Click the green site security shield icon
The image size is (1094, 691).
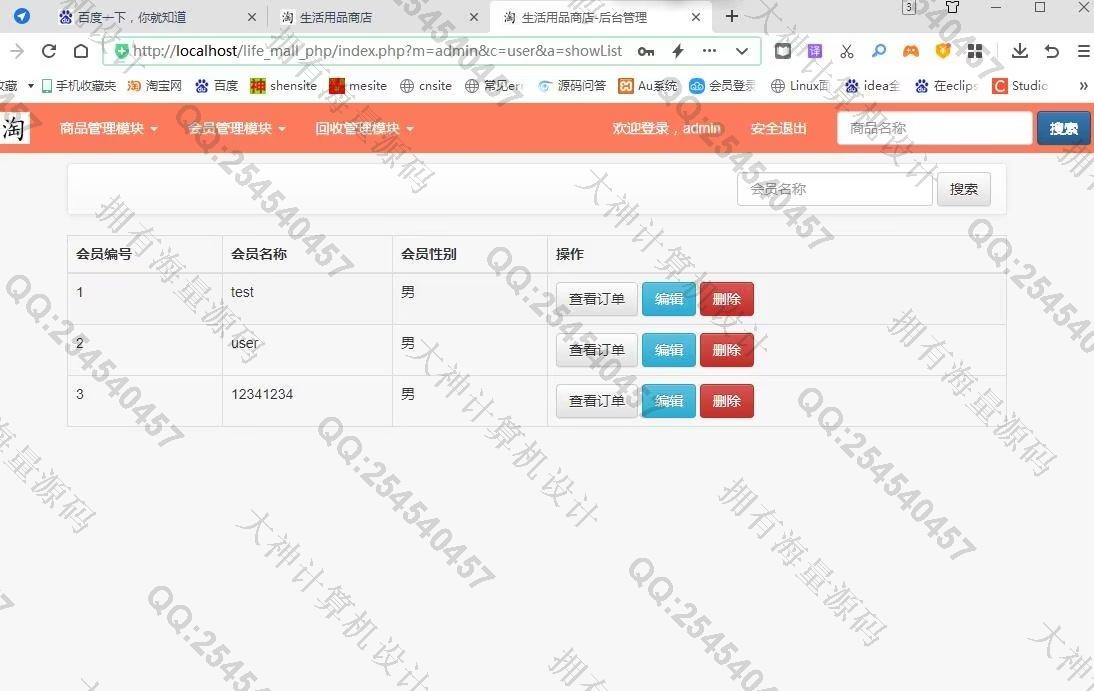pyautogui.click(x=121, y=51)
